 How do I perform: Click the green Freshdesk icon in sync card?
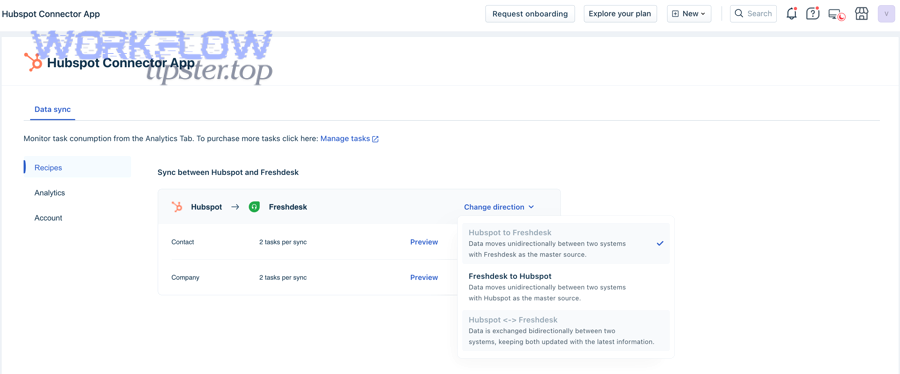(x=254, y=207)
